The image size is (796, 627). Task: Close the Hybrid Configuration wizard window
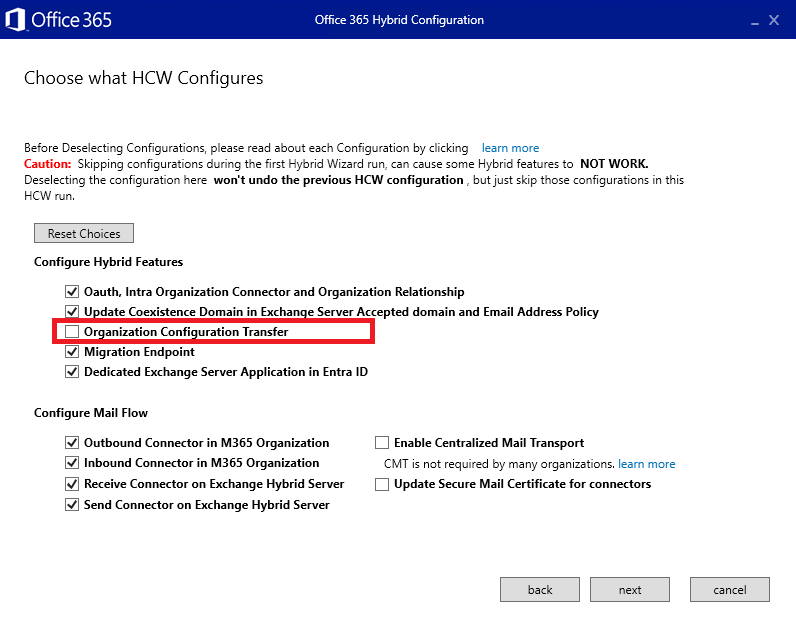pos(774,20)
